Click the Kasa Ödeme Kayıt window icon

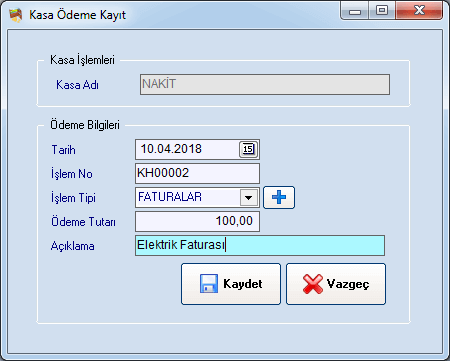click(x=16, y=15)
